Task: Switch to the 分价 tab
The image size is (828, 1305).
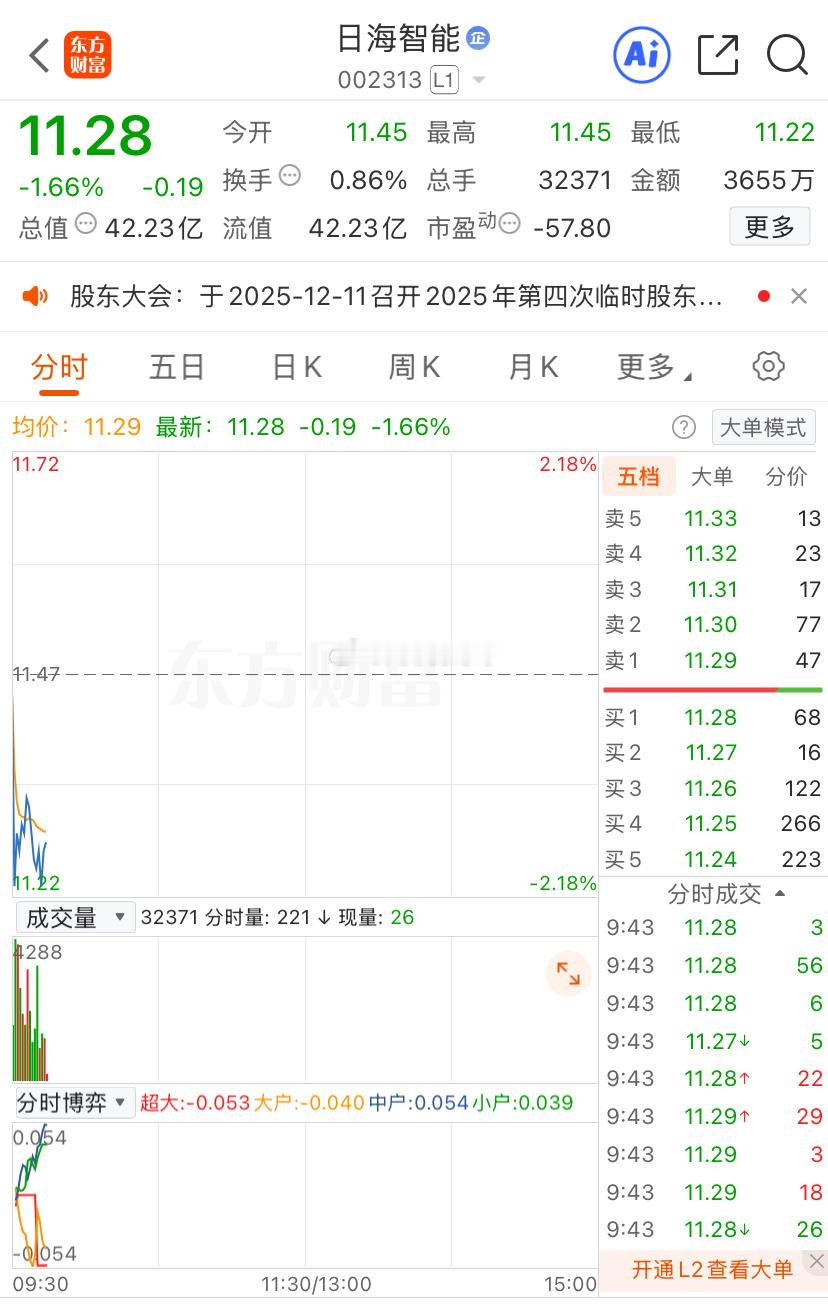Action: [x=786, y=477]
